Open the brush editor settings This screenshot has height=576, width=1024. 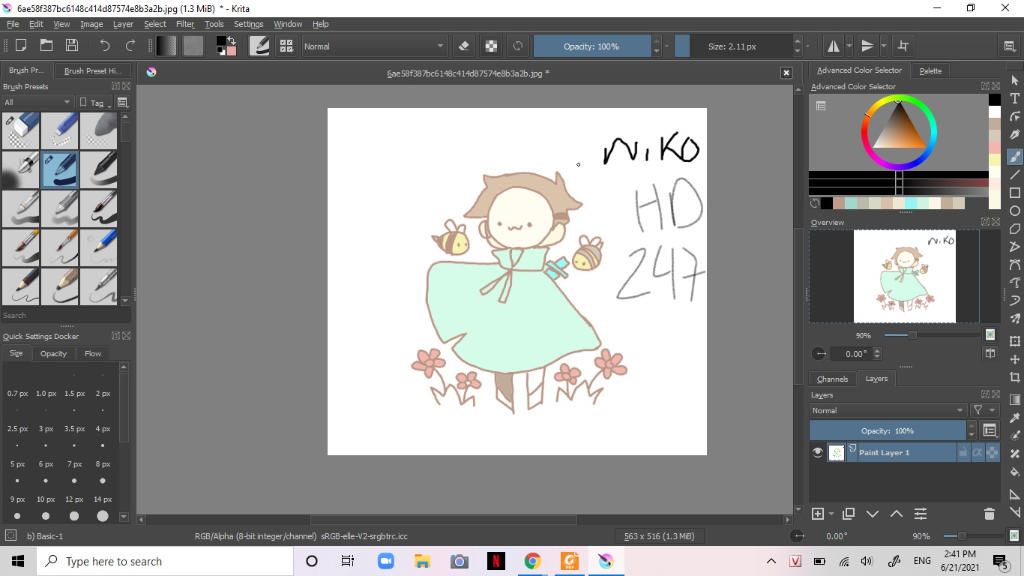point(259,46)
